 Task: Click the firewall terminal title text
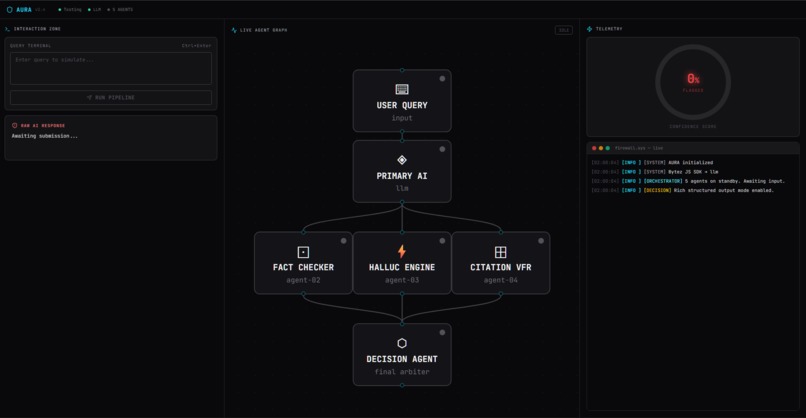click(639, 148)
